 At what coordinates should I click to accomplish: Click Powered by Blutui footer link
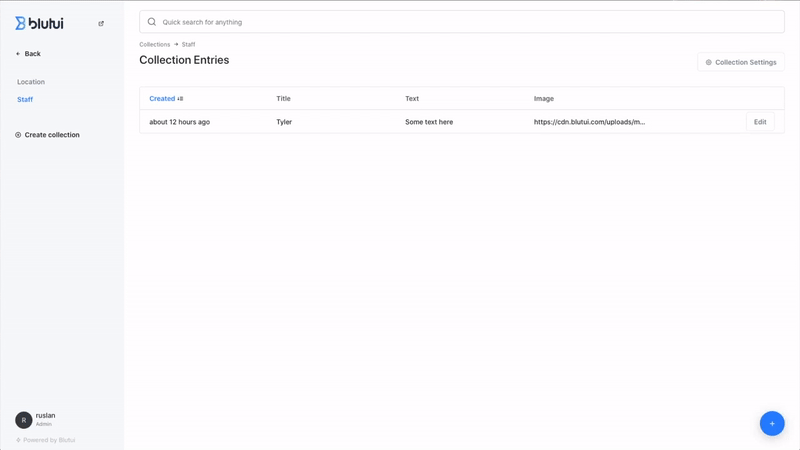coord(49,440)
